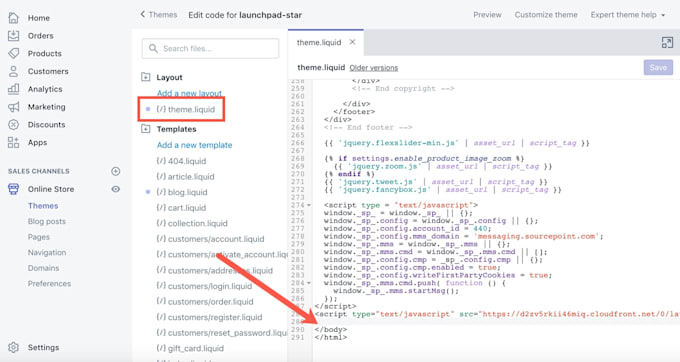Expand code editor to fullscreen
The height and width of the screenshot is (362, 680).
[x=667, y=42]
